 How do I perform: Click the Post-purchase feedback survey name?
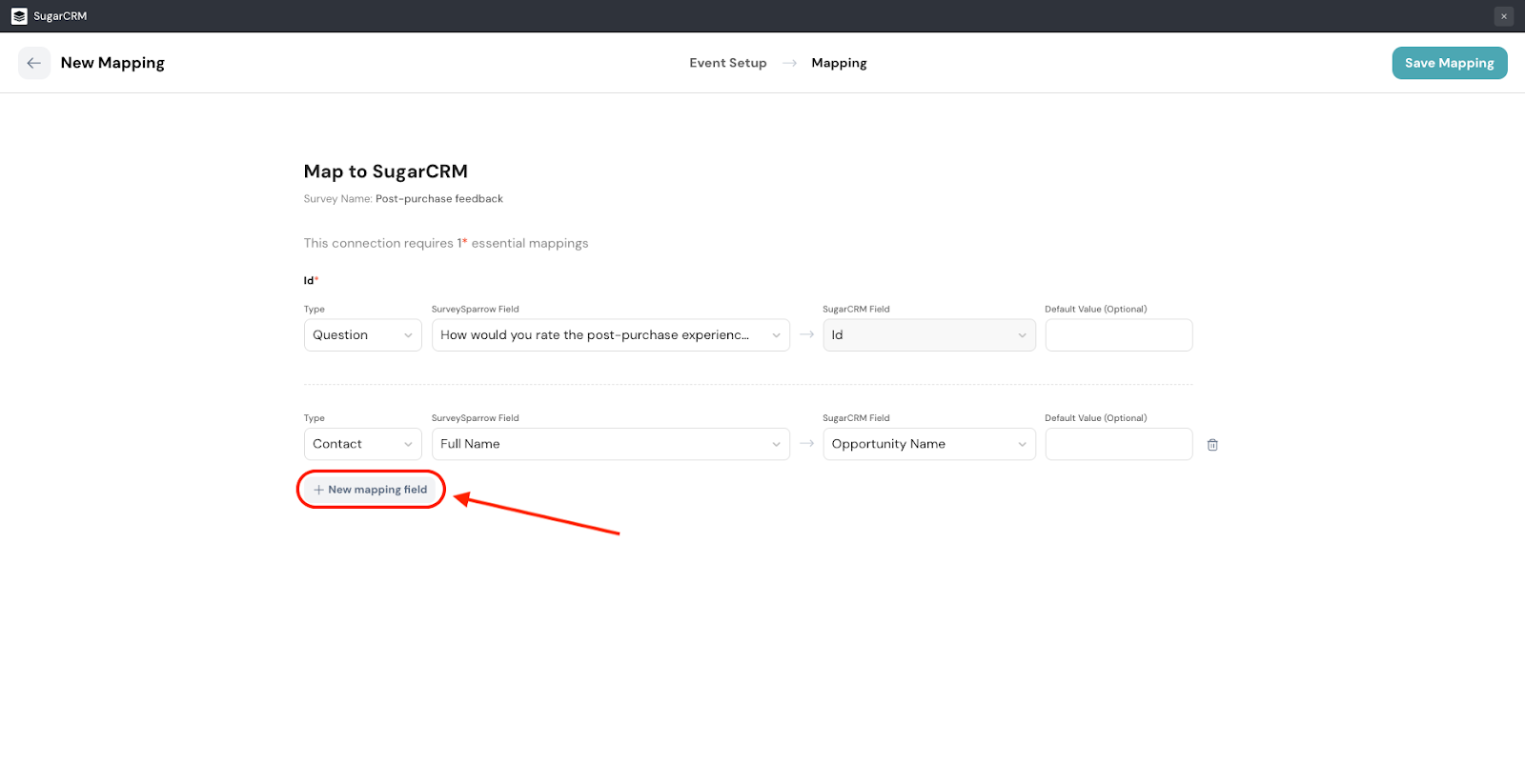pyautogui.click(x=438, y=199)
